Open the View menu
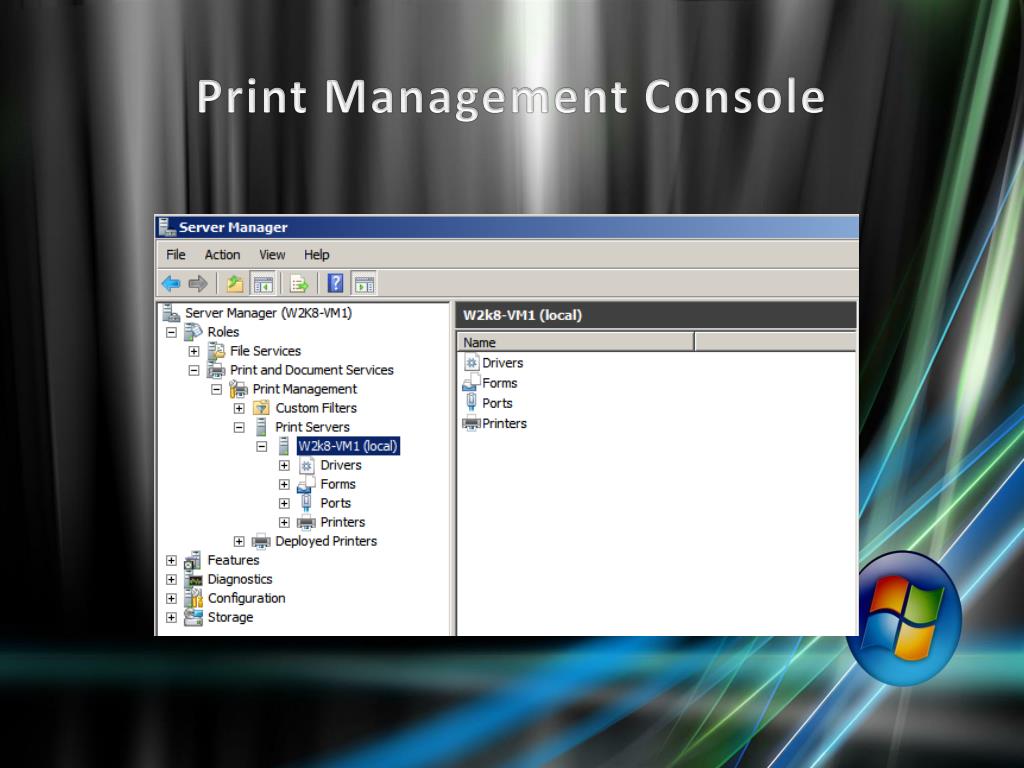This screenshot has width=1024, height=768. pos(272,254)
